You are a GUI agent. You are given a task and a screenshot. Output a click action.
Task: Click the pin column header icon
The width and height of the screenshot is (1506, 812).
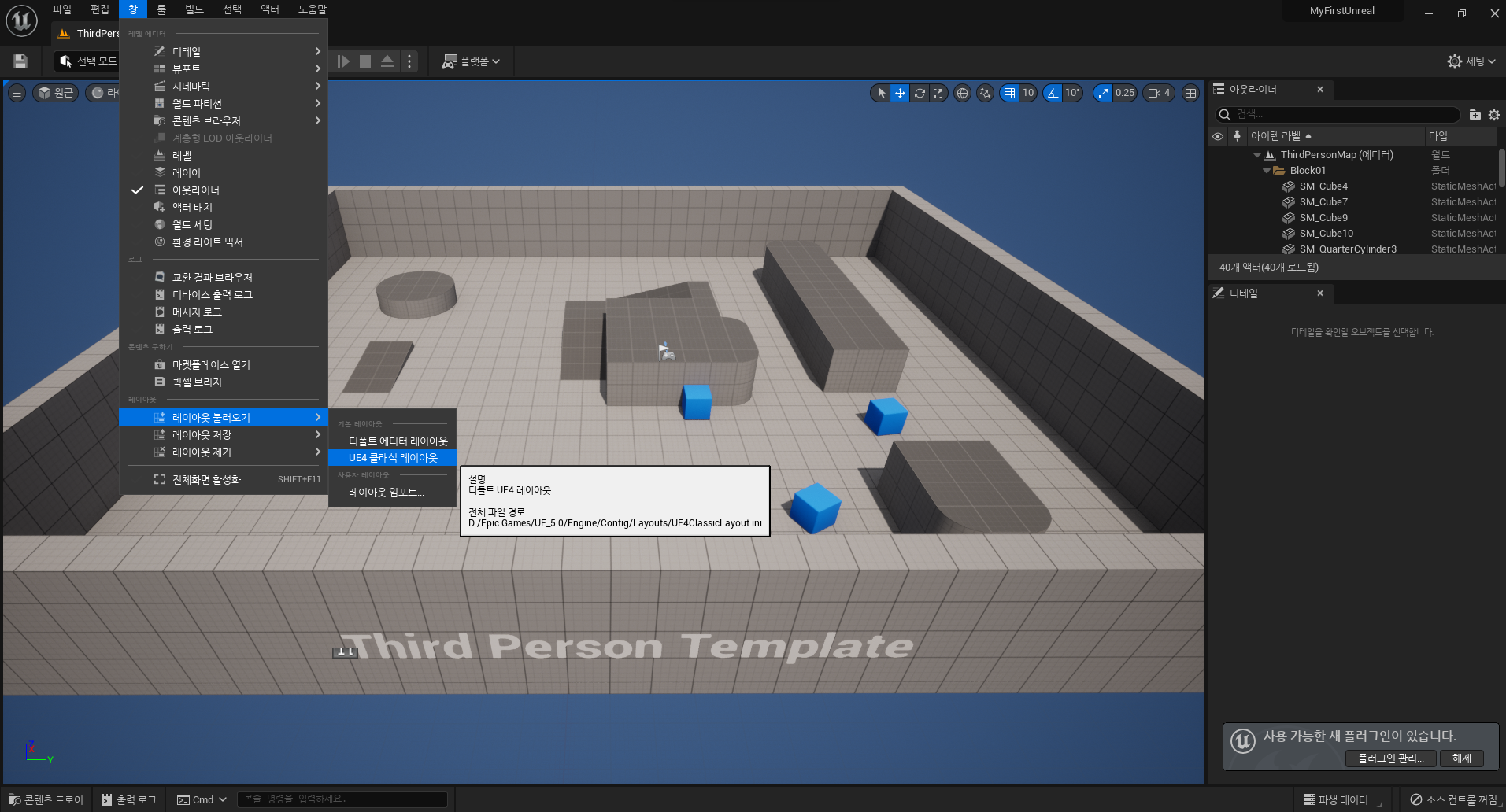pos(1237,136)
